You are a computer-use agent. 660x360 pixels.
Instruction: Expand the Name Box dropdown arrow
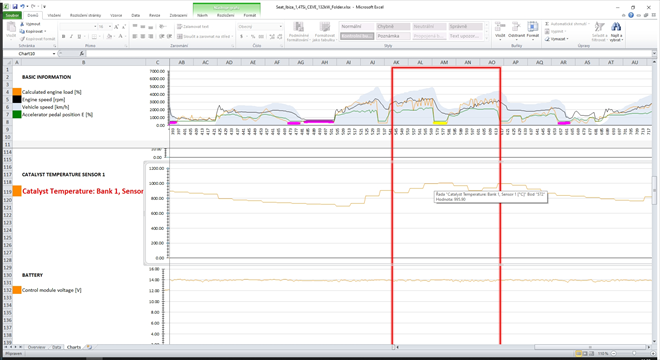point(54,54)
